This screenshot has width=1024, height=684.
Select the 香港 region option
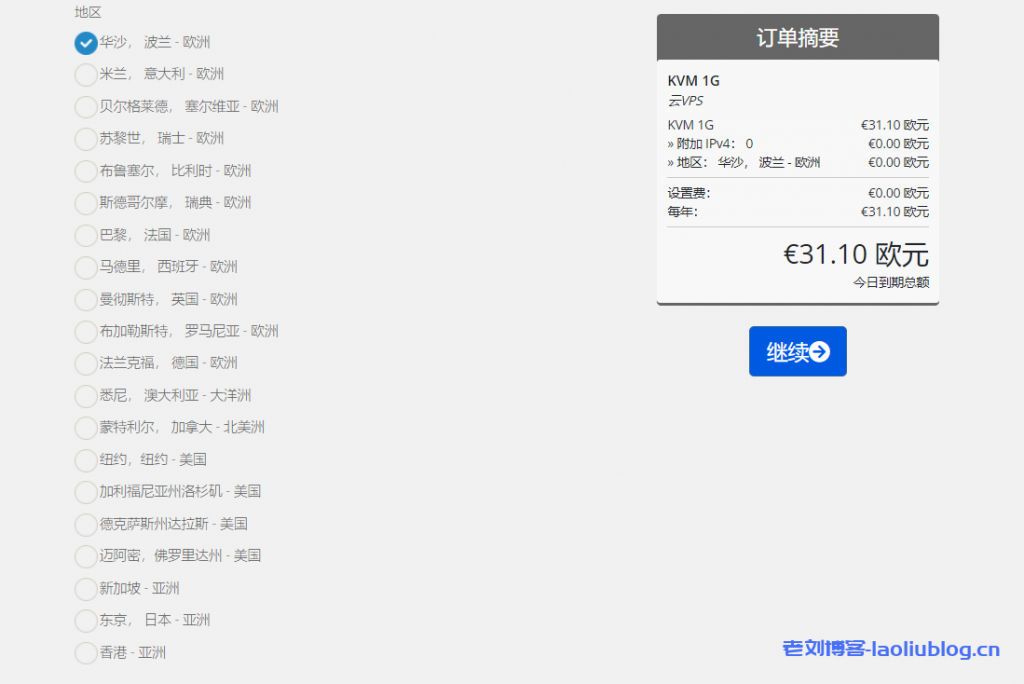pyautogui.click(x=85, y=653)
